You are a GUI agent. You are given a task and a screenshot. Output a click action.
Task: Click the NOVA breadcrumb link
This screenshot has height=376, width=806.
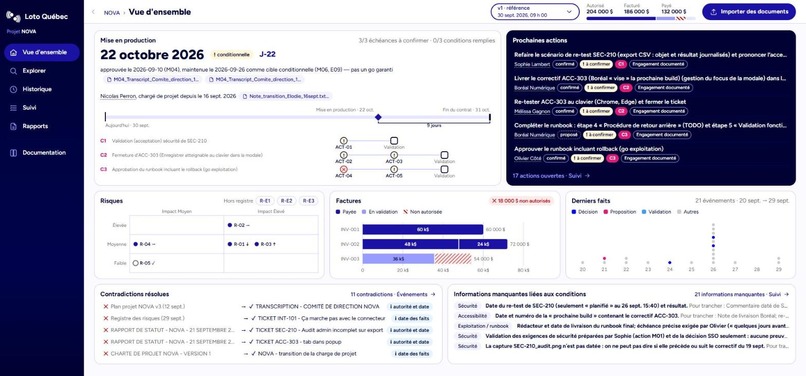(112, 12)
